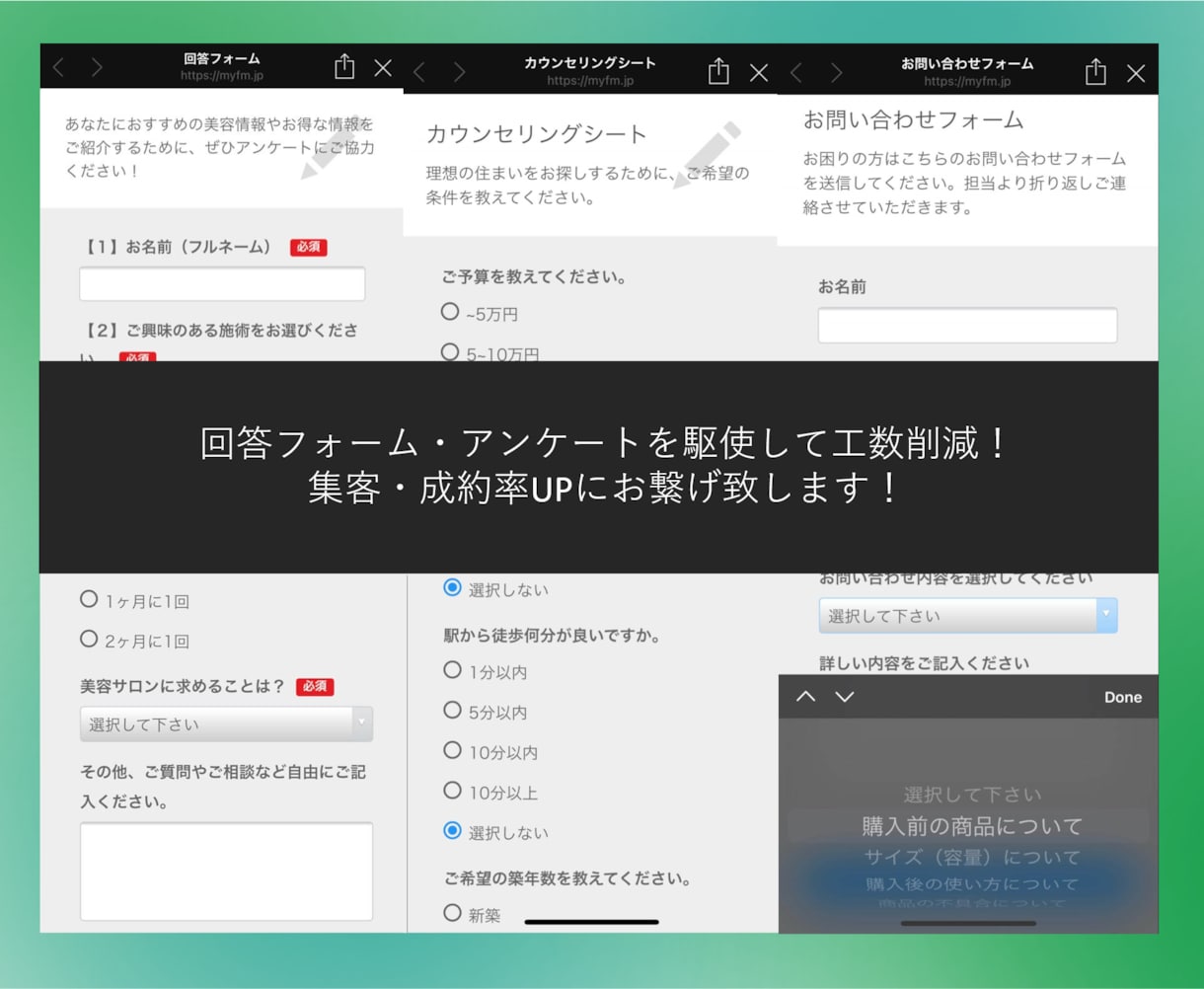Select the 2ヶ月に1回 radio option
The height and width of the screenshot is (989, 1204).
coord(89,639)
